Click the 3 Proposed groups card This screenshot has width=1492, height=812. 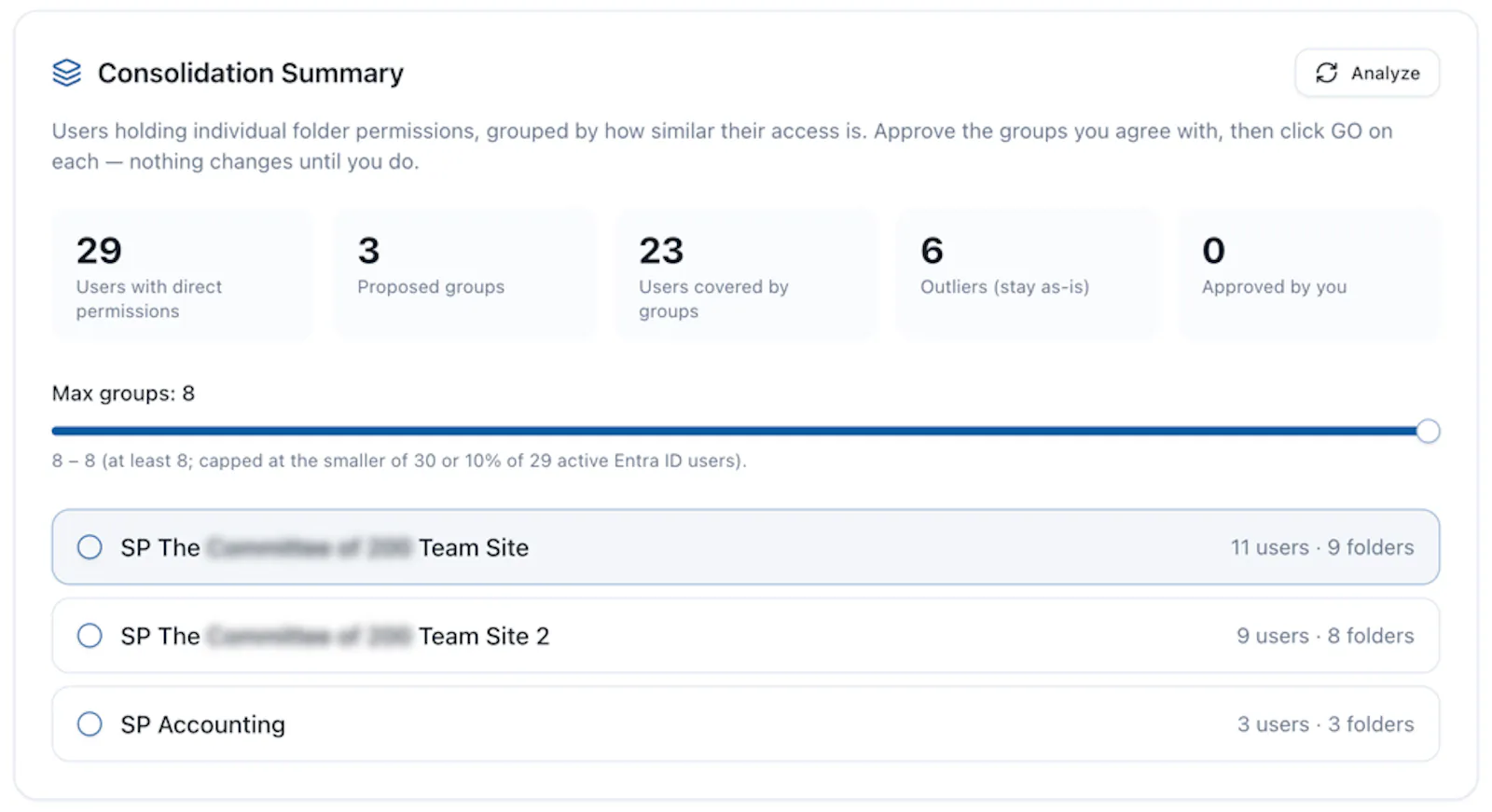[464, 274]
